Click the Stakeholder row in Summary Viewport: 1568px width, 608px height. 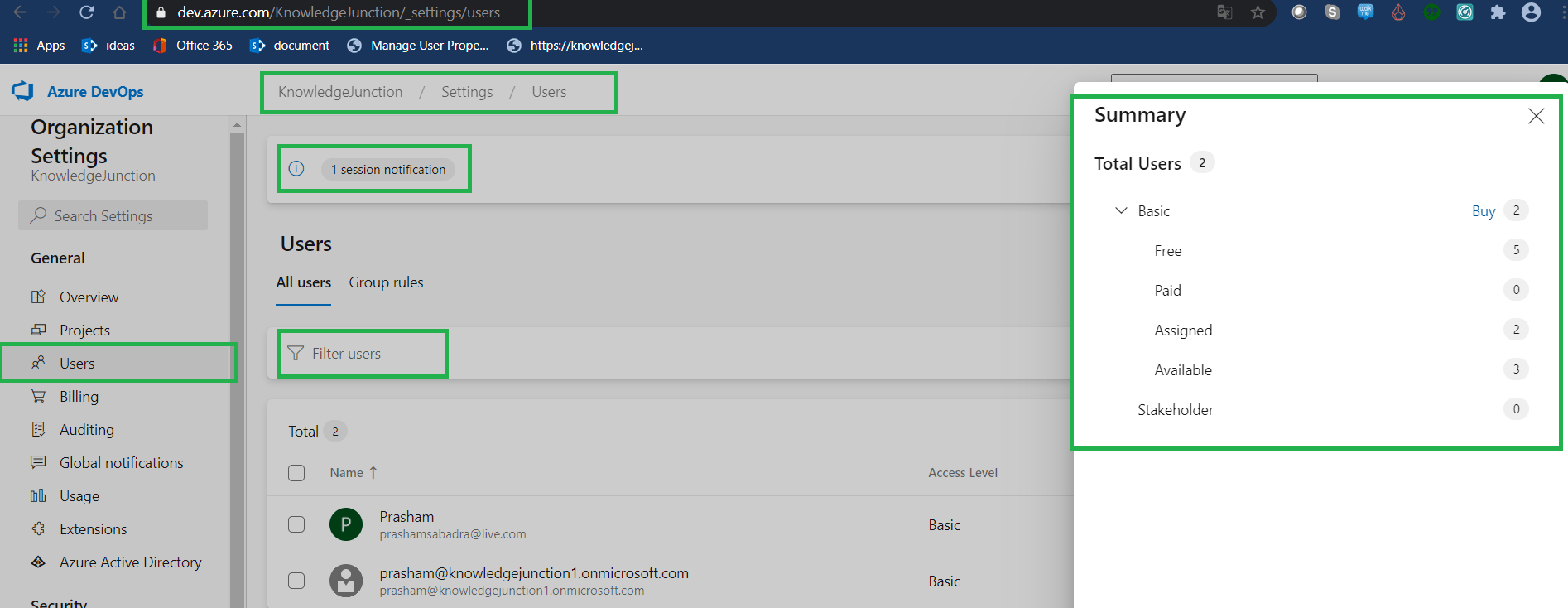pos(1333,409)
